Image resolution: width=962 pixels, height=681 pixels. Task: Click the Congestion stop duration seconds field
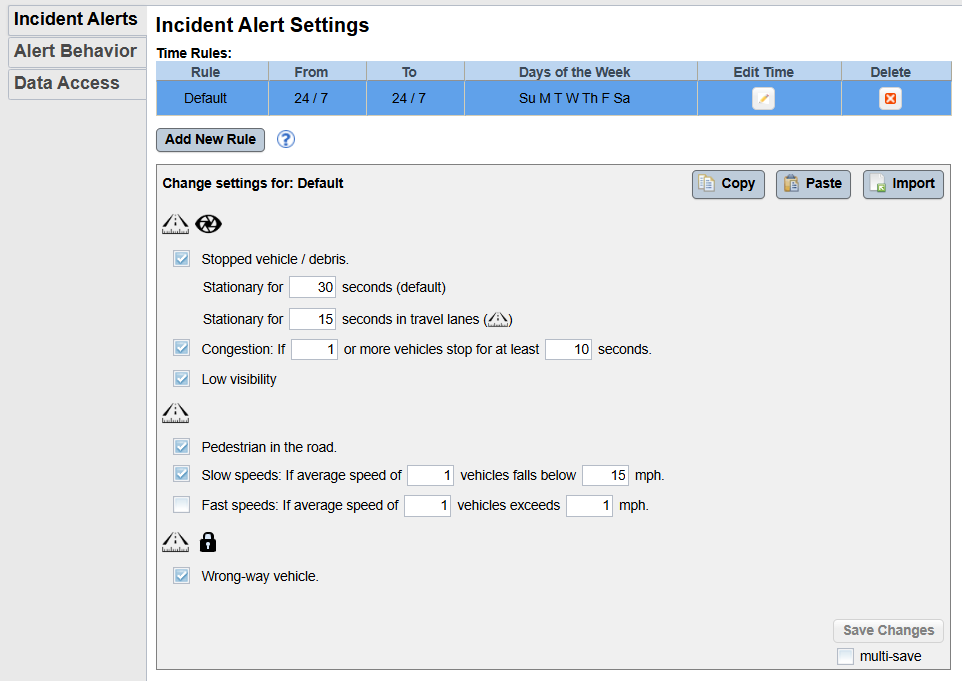[x=568, y=349]
